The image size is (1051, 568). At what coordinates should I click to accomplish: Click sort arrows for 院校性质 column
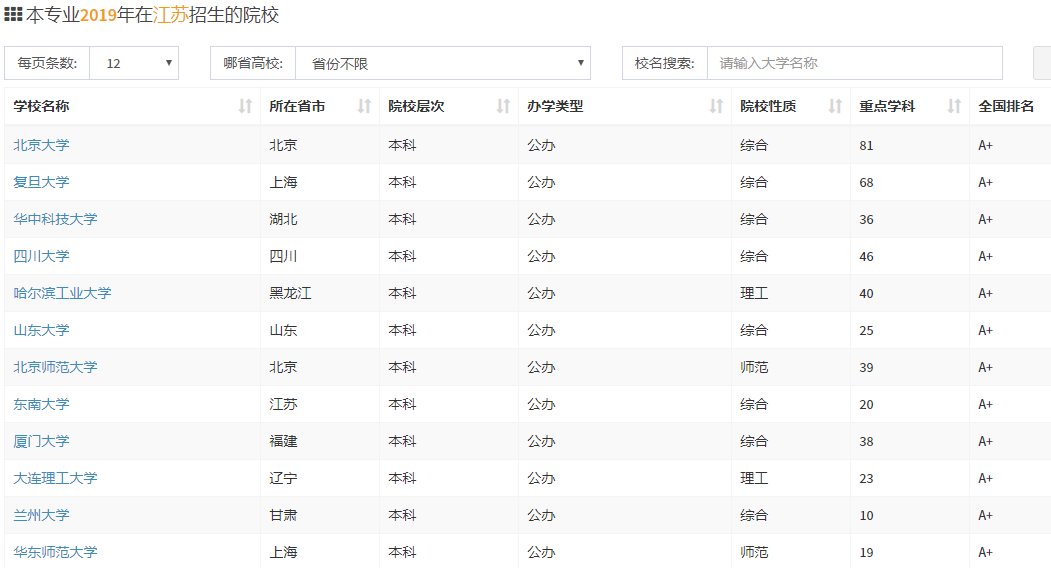point(835,106)
